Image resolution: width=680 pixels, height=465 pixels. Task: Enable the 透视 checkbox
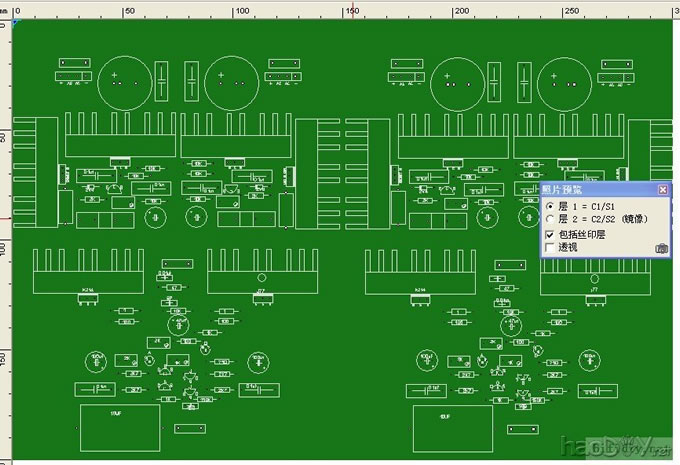click(549, 247)
